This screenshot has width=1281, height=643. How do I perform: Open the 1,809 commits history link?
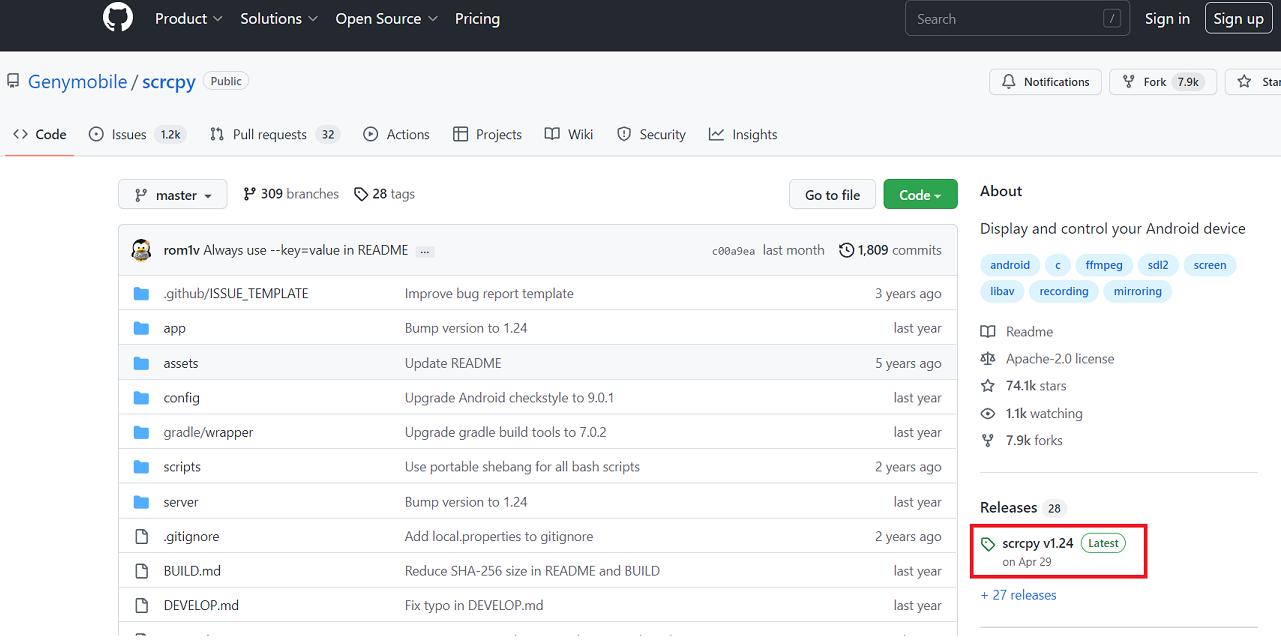click(890, 250)
